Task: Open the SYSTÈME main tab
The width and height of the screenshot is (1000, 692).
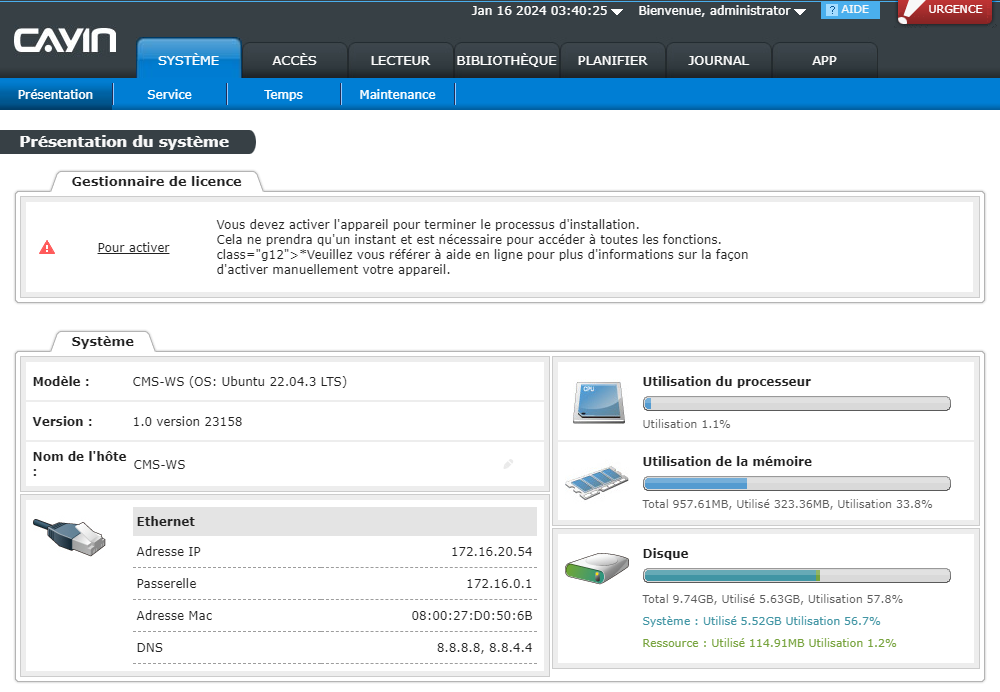Action: tap(189, 60)
